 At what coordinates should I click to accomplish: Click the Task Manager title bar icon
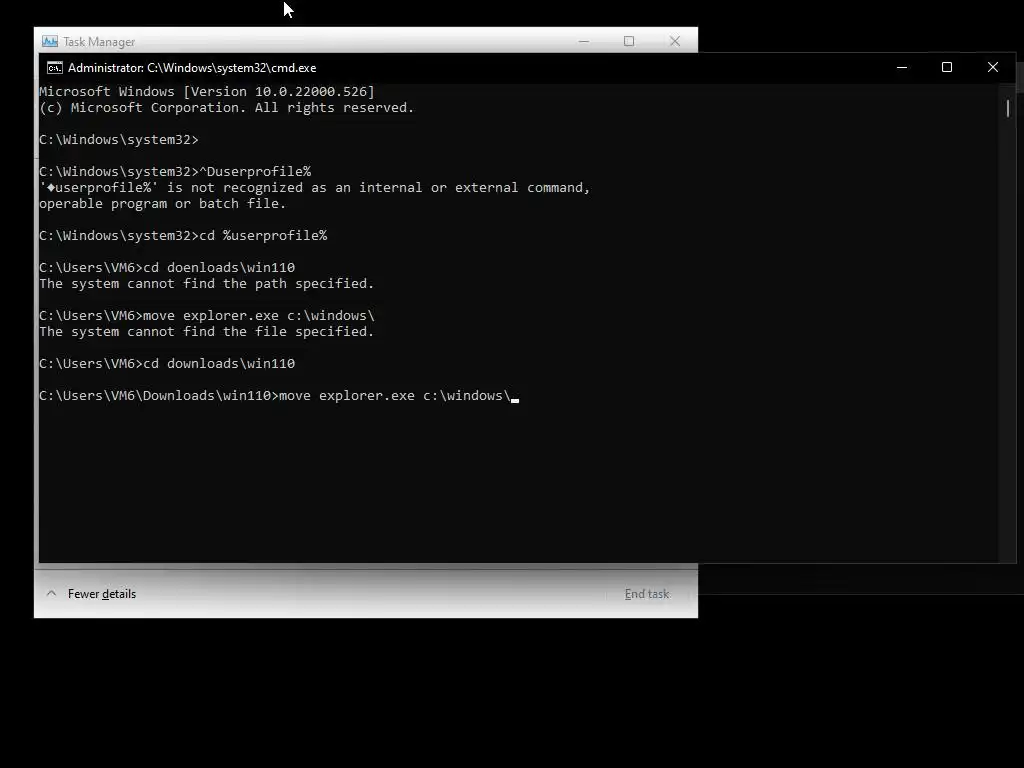point(50,41)
